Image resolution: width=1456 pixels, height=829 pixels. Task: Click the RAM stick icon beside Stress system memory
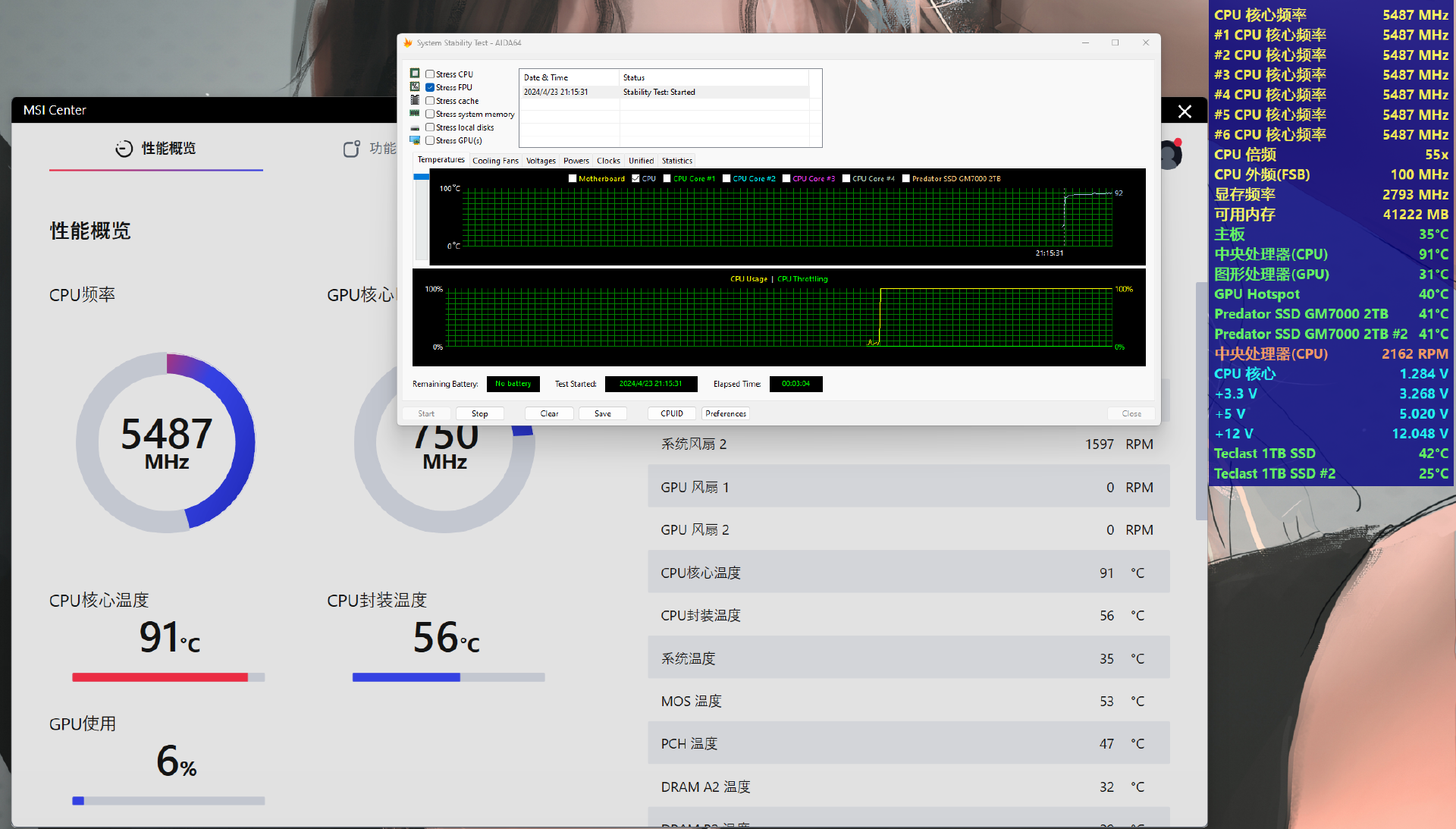[415, 114]
